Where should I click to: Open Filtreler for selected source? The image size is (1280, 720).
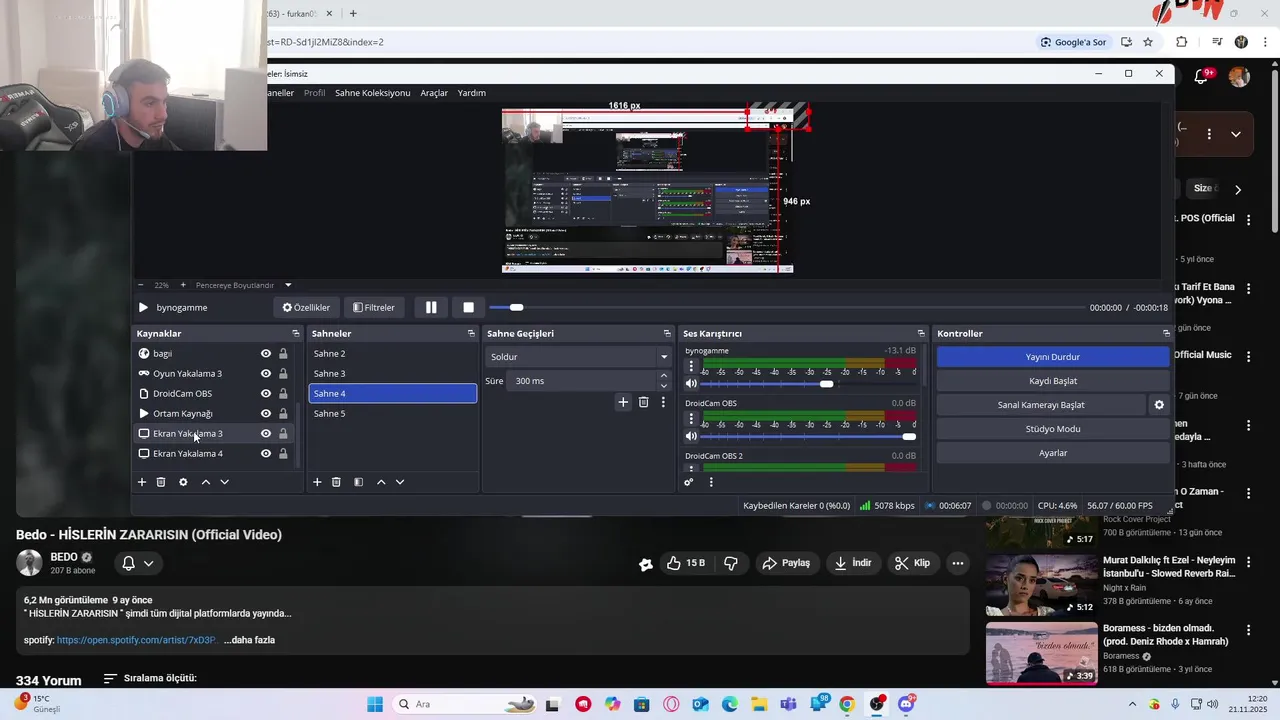click(x=374, y=307)
